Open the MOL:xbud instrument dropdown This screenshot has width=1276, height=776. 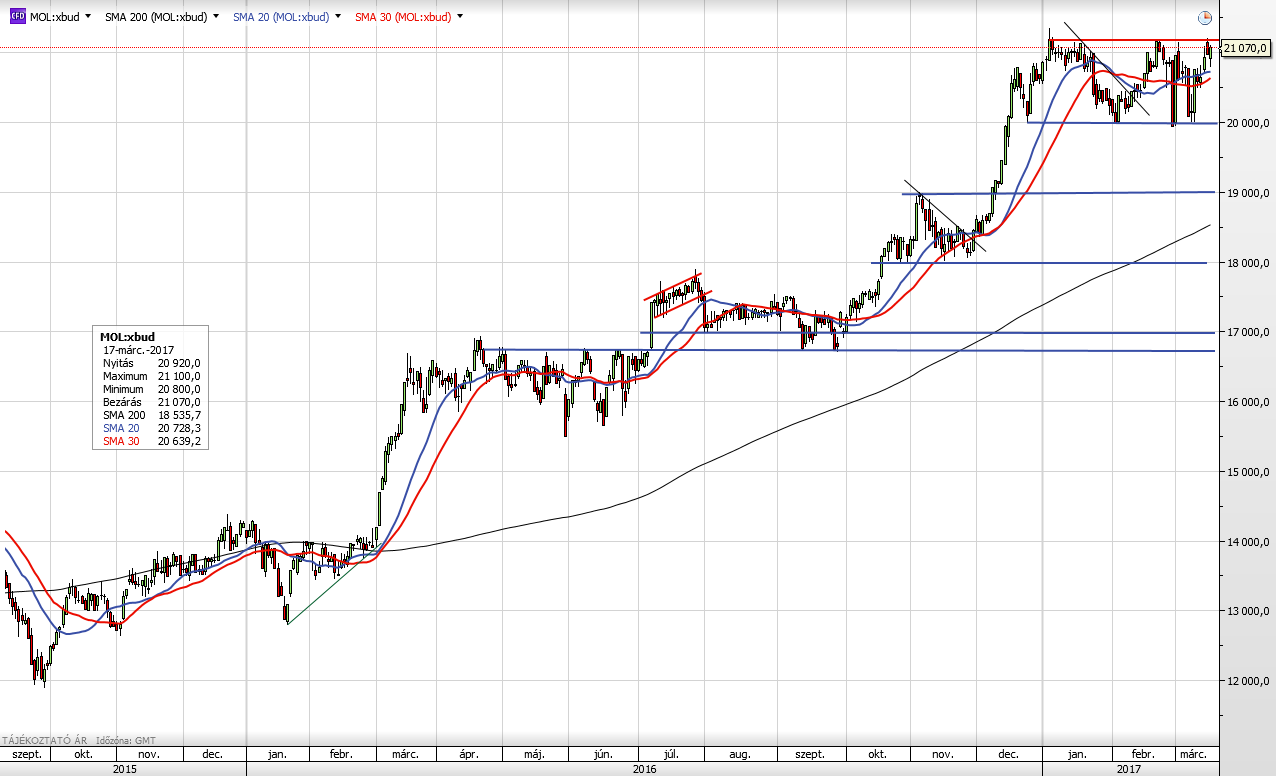pos(89,17)
